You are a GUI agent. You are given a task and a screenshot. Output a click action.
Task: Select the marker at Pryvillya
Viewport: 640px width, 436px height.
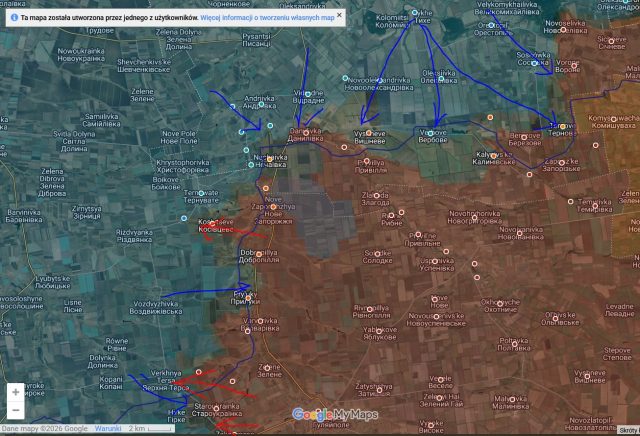(365, 160)
